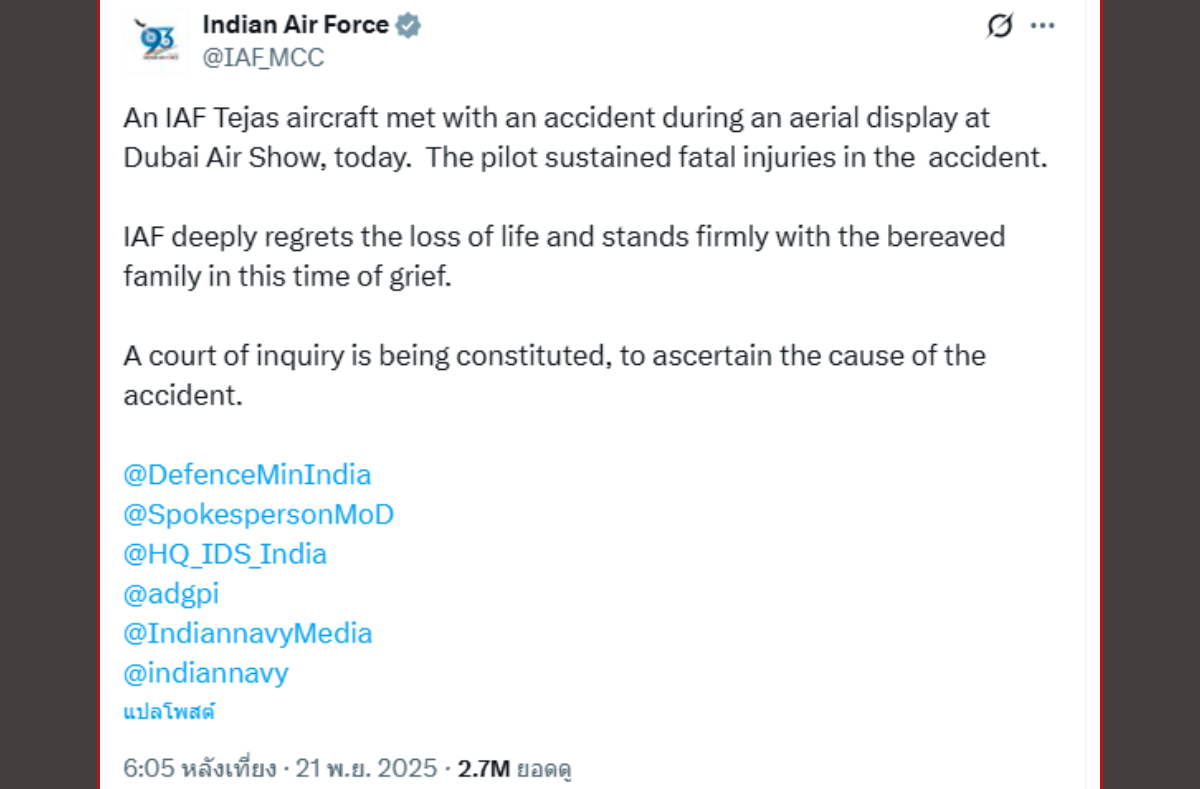Click the @adgpi mention
The height and width of the screenshot is (789, 1200).
point(171,594)
